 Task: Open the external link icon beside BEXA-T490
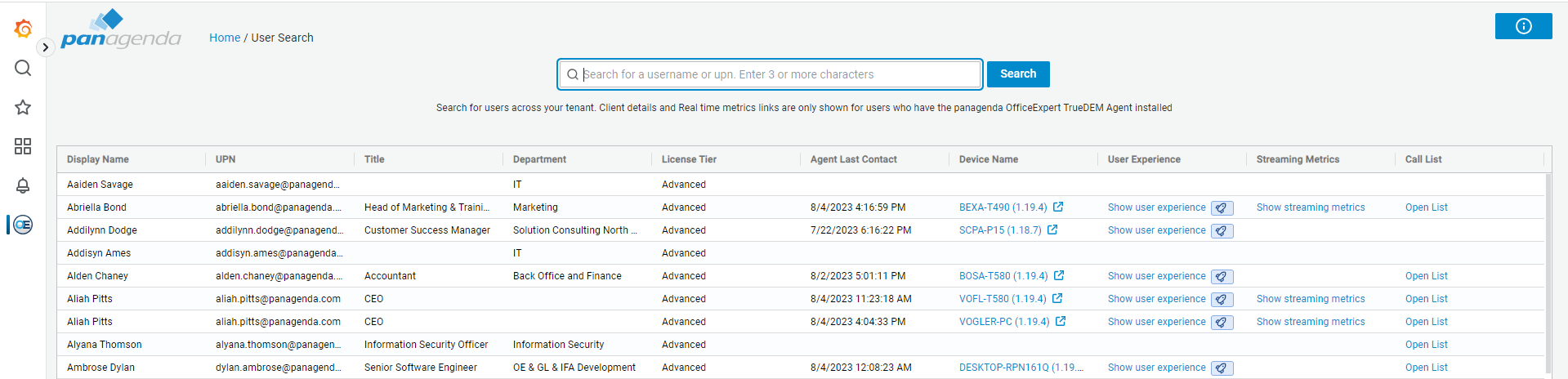[x=1058, y=207]
